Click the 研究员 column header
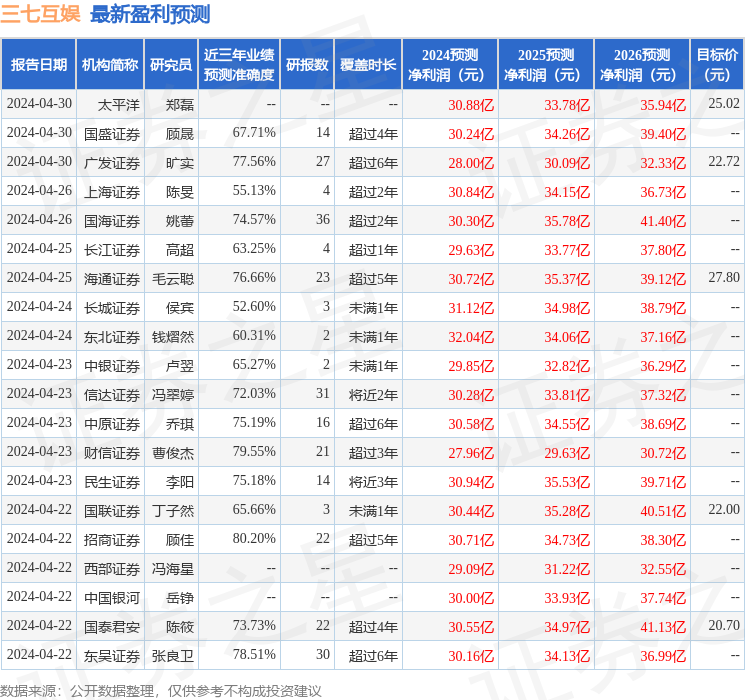Image resolution: width=745 pixels, height=700 pixels. (171, 65)
